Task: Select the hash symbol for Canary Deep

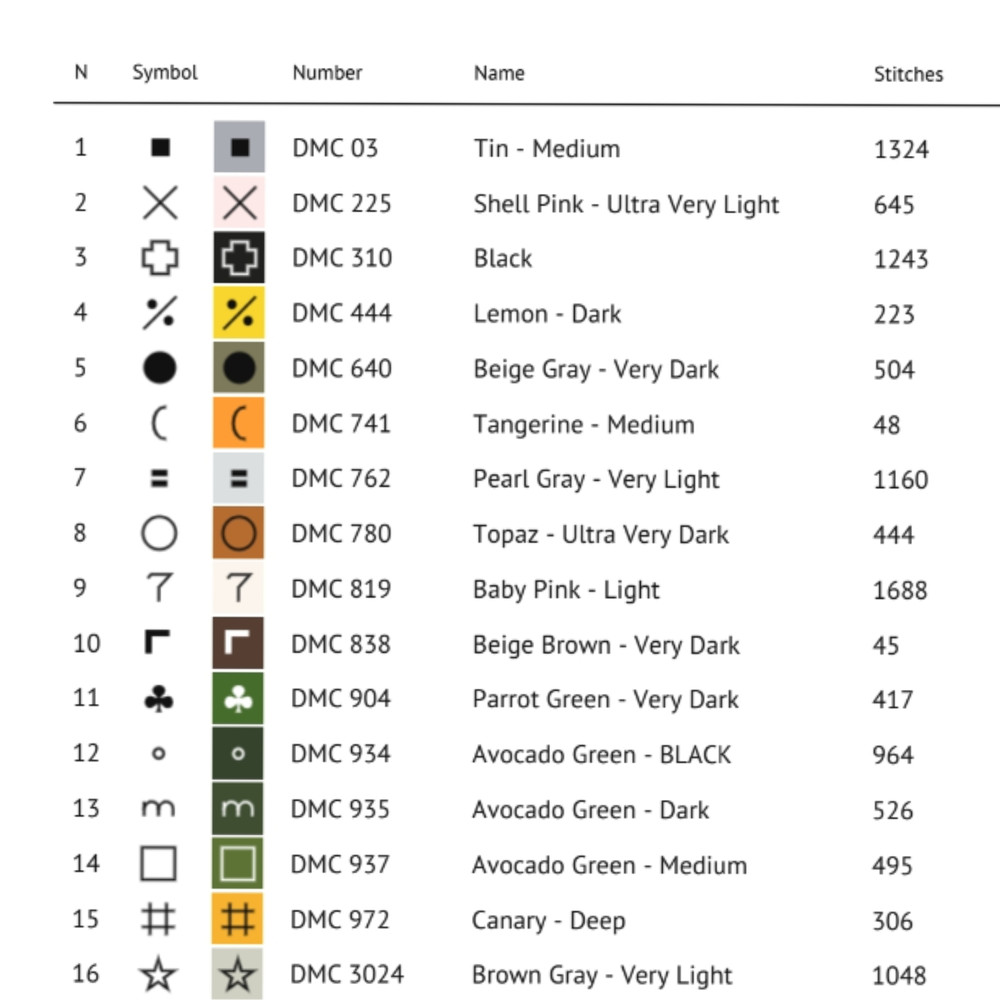Action: (x=159, y=920)
